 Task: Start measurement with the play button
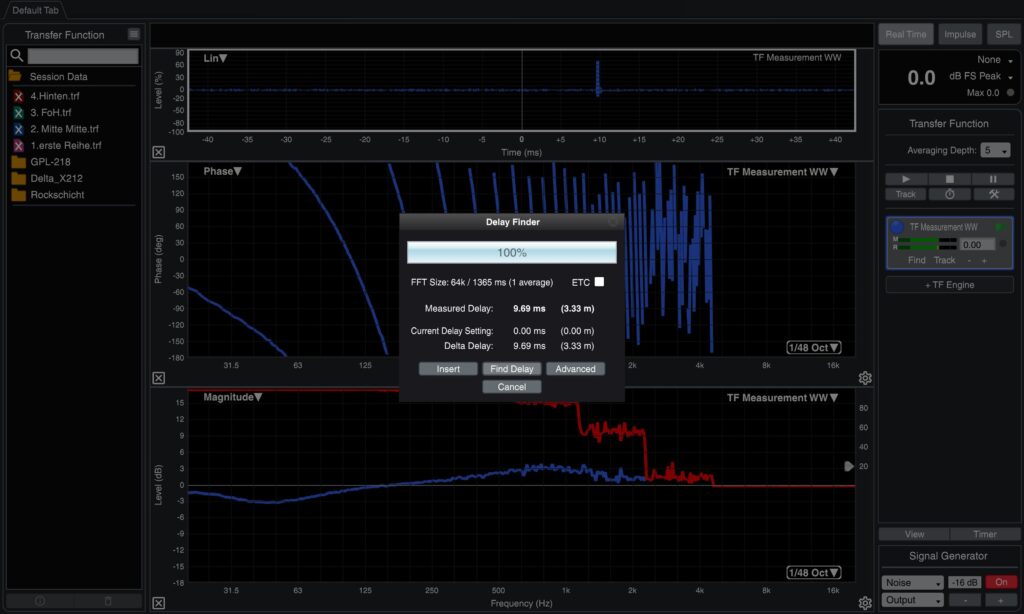tap(905, 179)
